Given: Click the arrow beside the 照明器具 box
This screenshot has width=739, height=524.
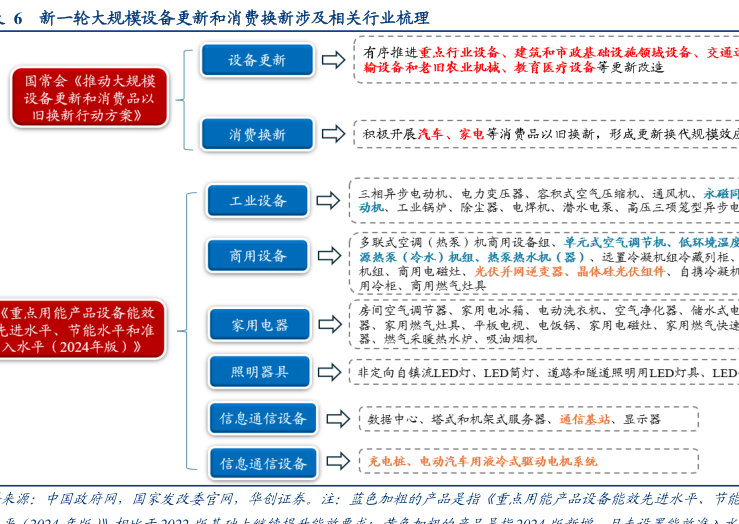Looking at the screenshot, I should [x=328, y=372].
